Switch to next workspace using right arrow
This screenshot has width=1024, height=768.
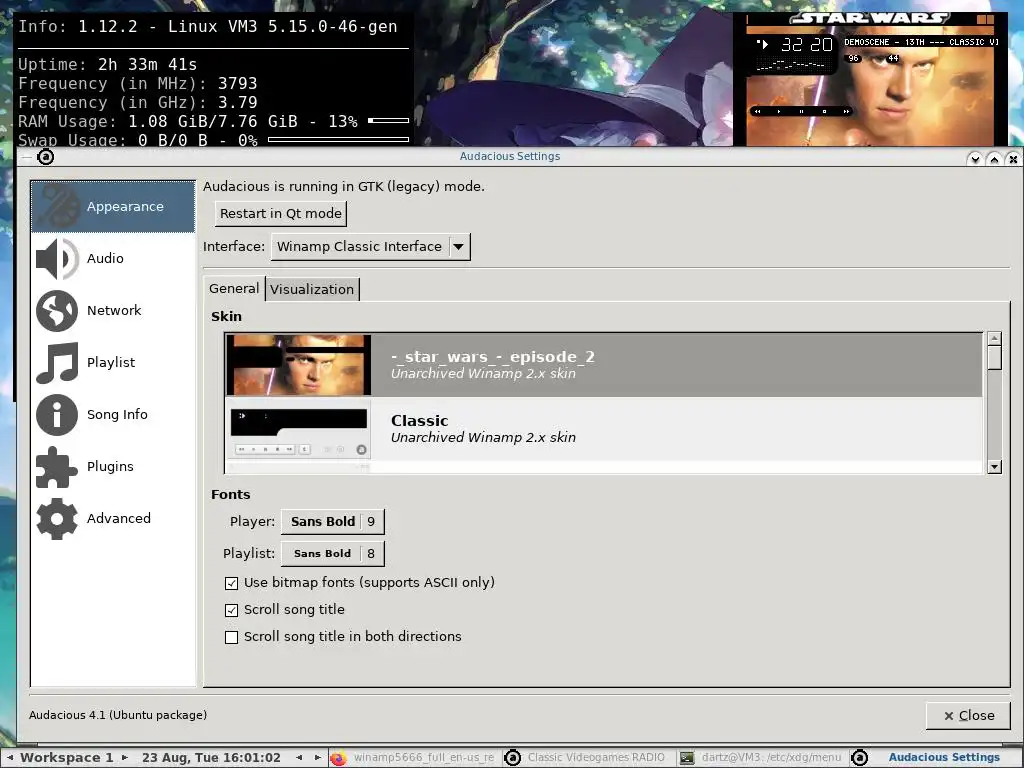(125, 758)
